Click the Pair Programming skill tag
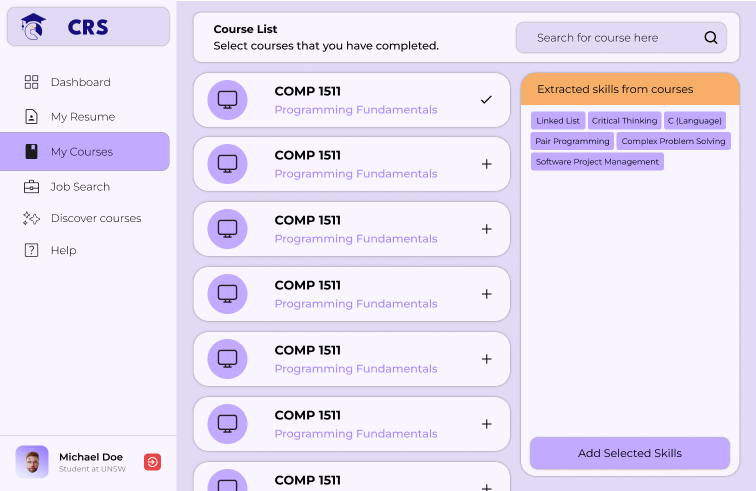The height and width of the screenshot is (491, 756). click(x=572, y=141)
